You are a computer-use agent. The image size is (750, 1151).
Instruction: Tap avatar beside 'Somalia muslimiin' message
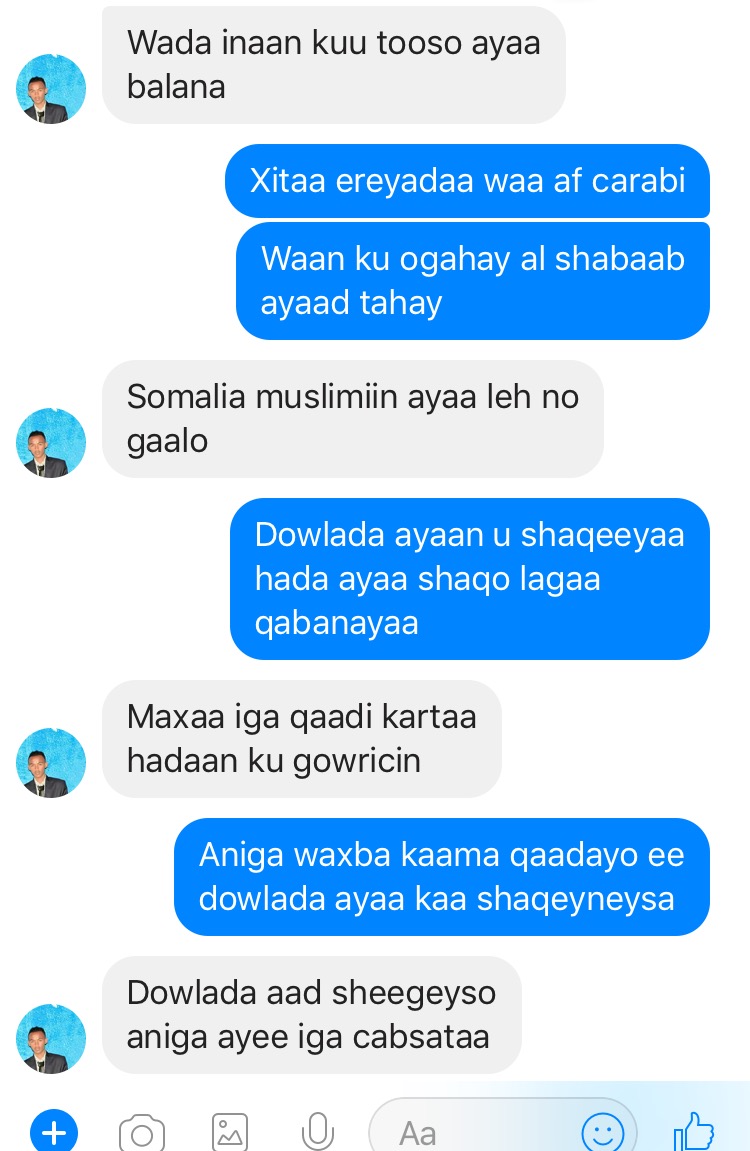[51, 443]
